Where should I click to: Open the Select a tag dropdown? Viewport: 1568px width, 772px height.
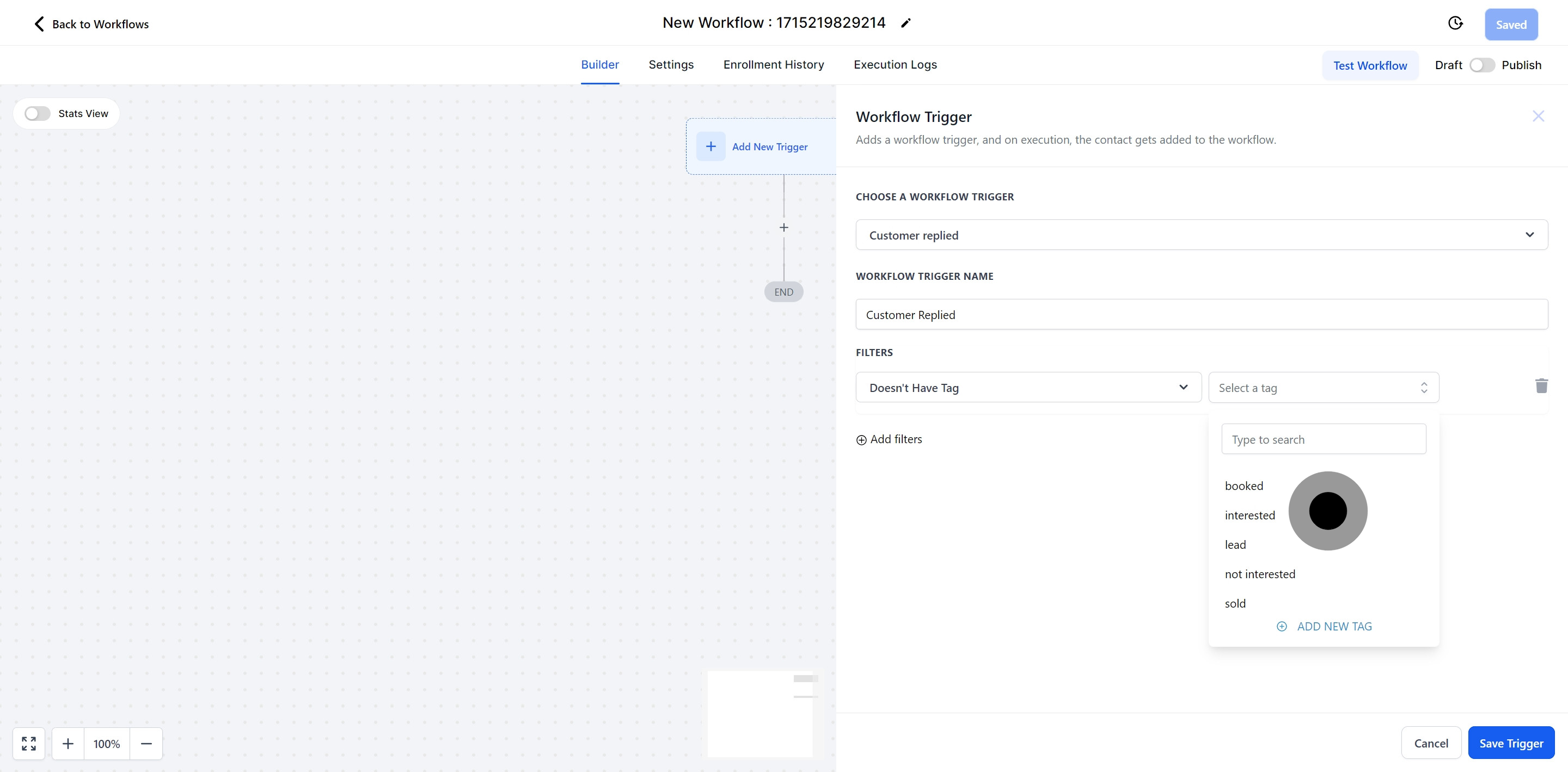point(1324,388)
